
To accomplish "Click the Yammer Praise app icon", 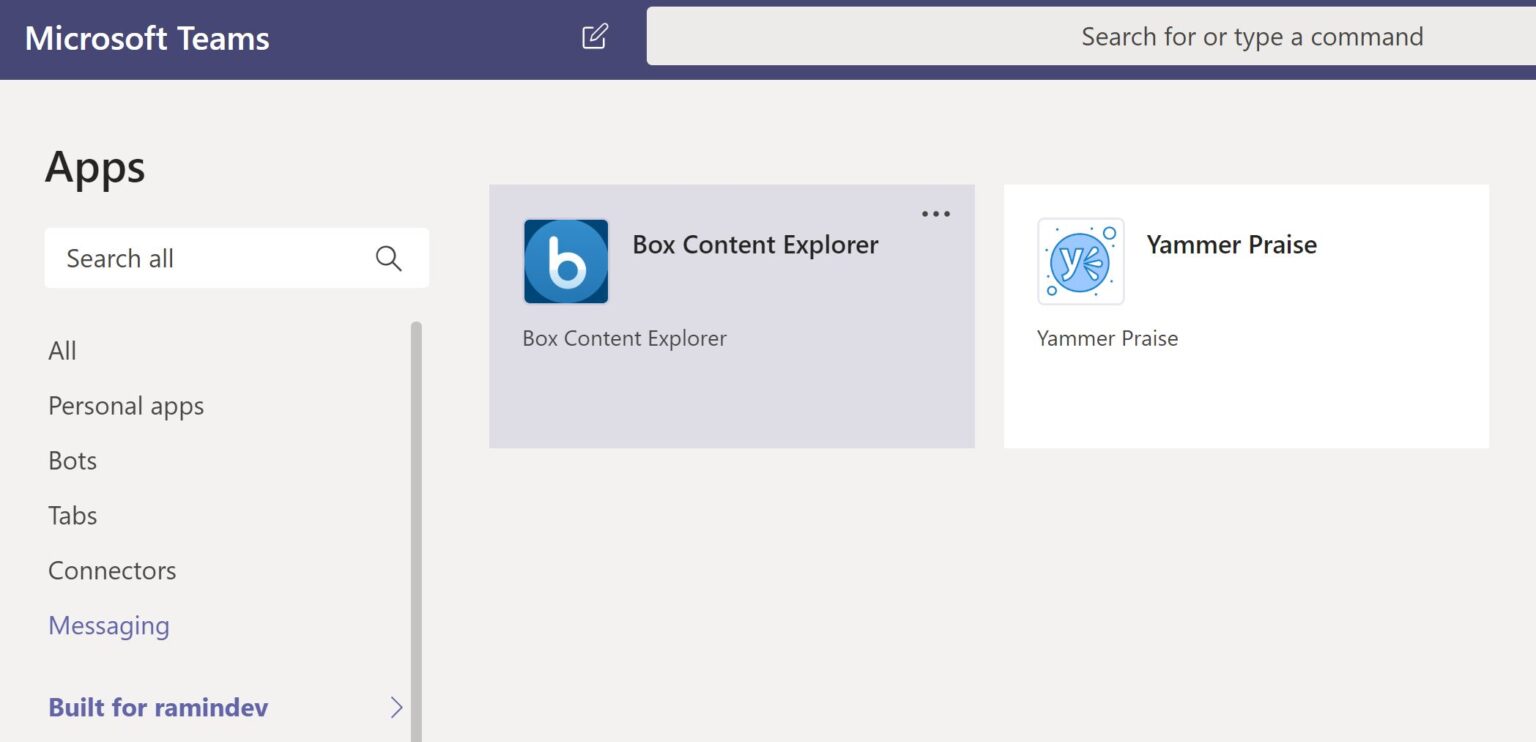I will point(1081,261).
